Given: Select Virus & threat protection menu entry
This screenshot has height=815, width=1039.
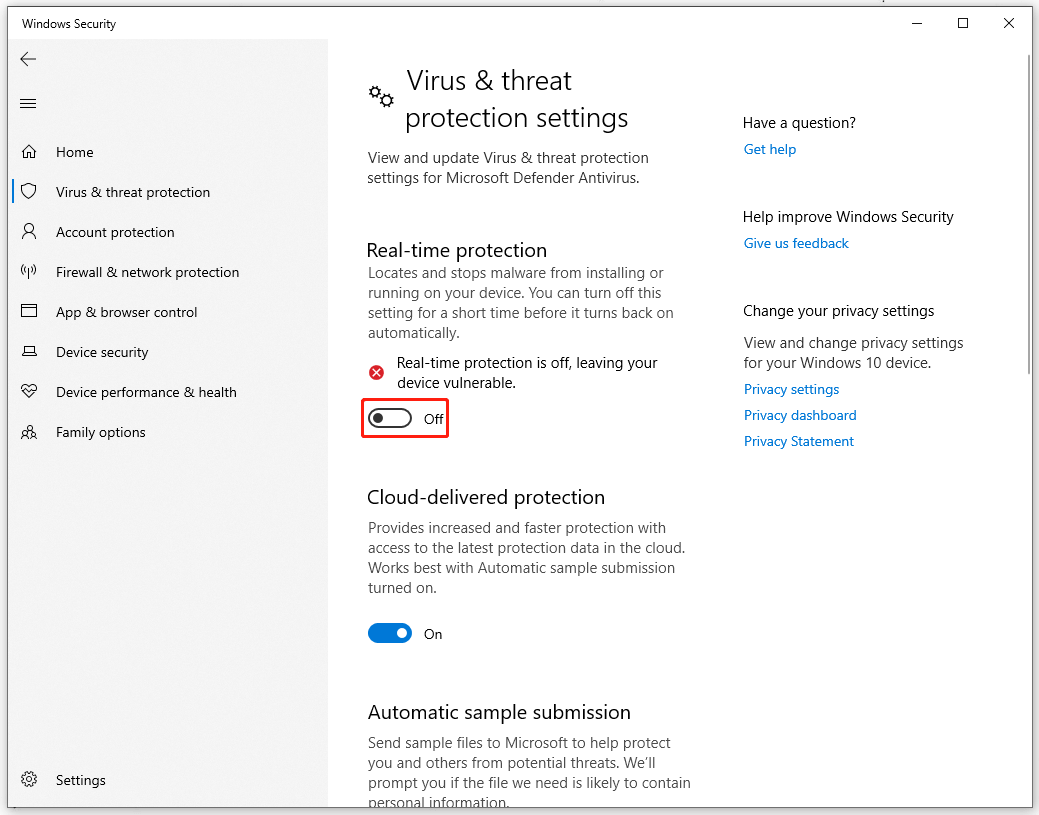Looking at the screenshot, I should pyautogui.click(x=133, y=191).
